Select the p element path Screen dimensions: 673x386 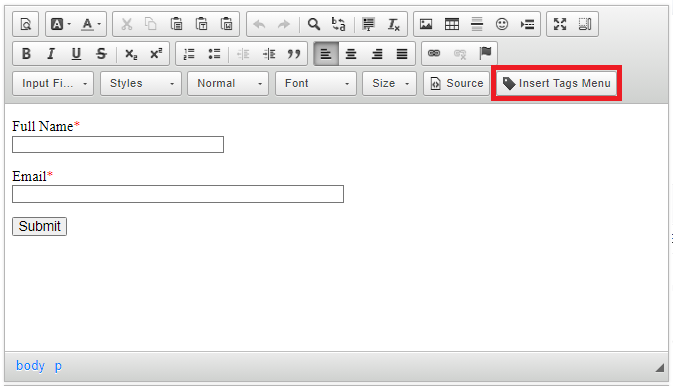(58, 366)
